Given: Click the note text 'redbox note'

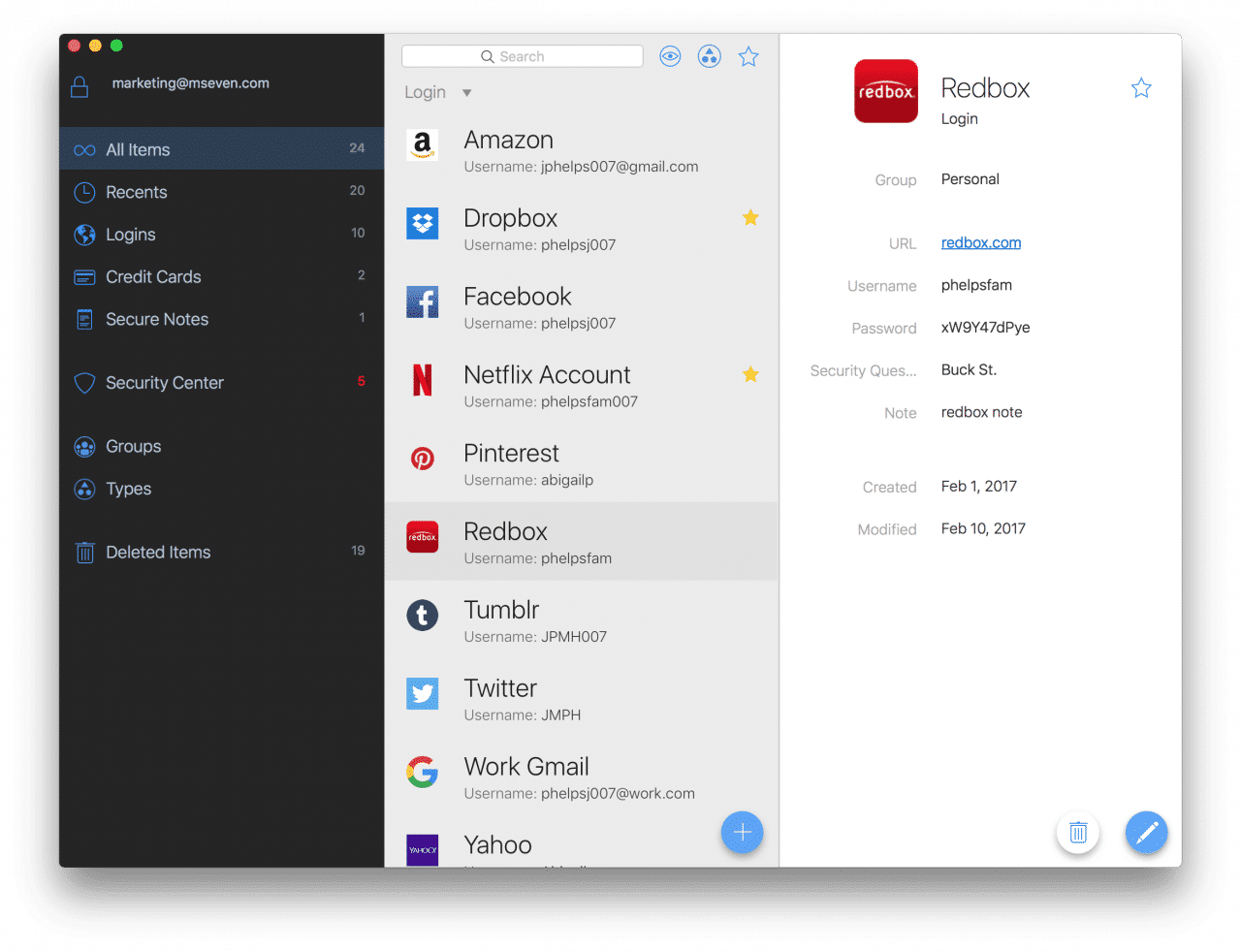Looking at the screenshot, I should coord(981,412).
